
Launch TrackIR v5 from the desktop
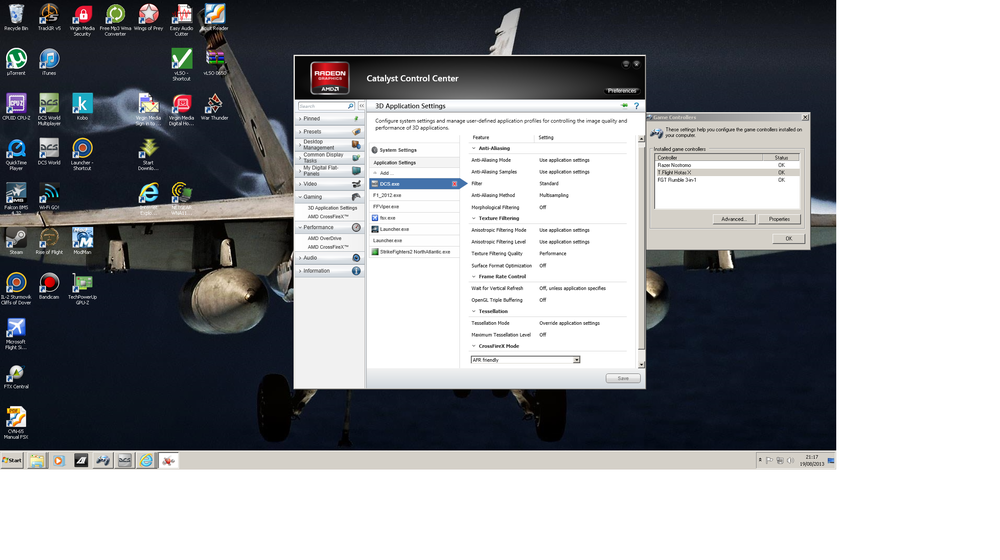tap(49, 17)
